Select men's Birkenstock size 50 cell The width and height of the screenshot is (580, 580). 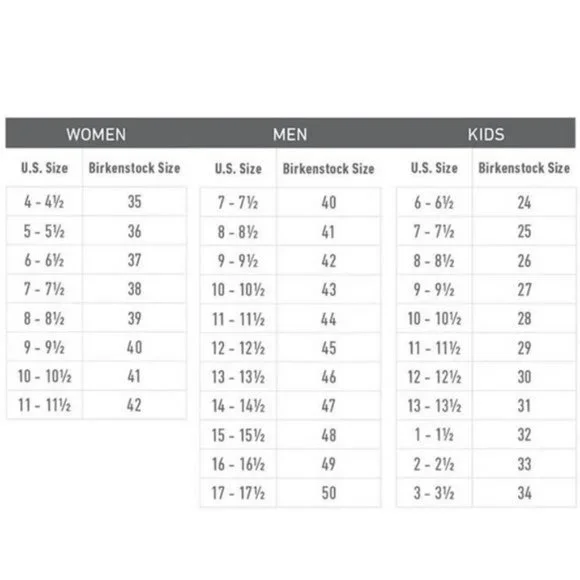[x=328, y=493]
